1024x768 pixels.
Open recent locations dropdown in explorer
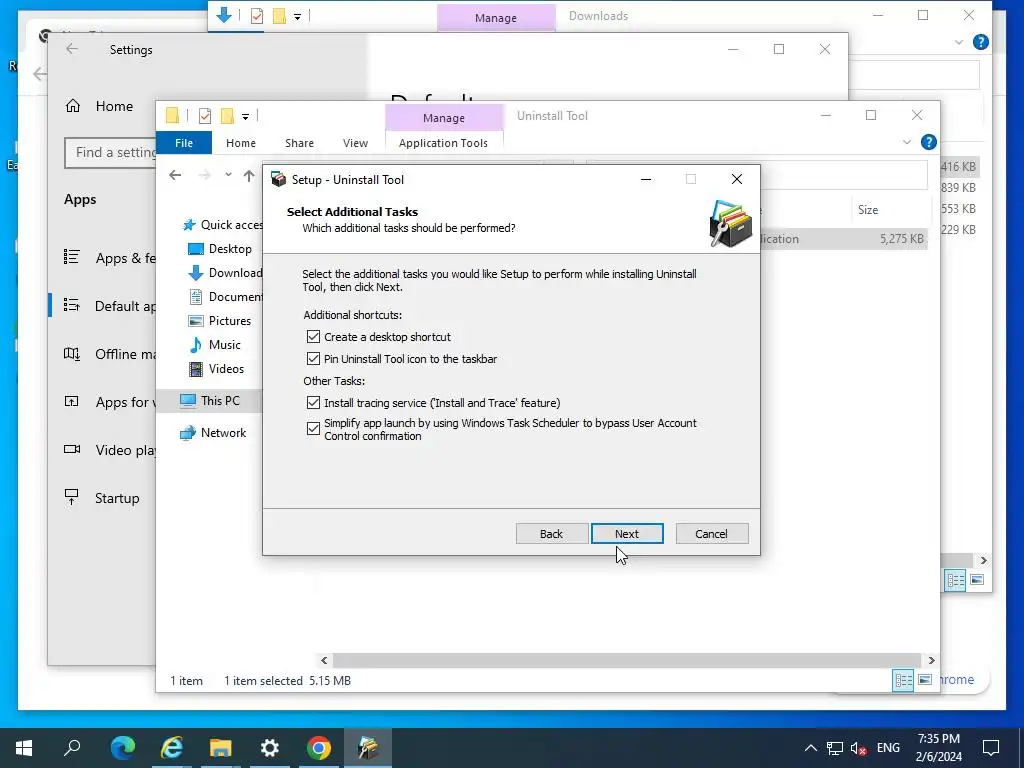click(228, 175)
